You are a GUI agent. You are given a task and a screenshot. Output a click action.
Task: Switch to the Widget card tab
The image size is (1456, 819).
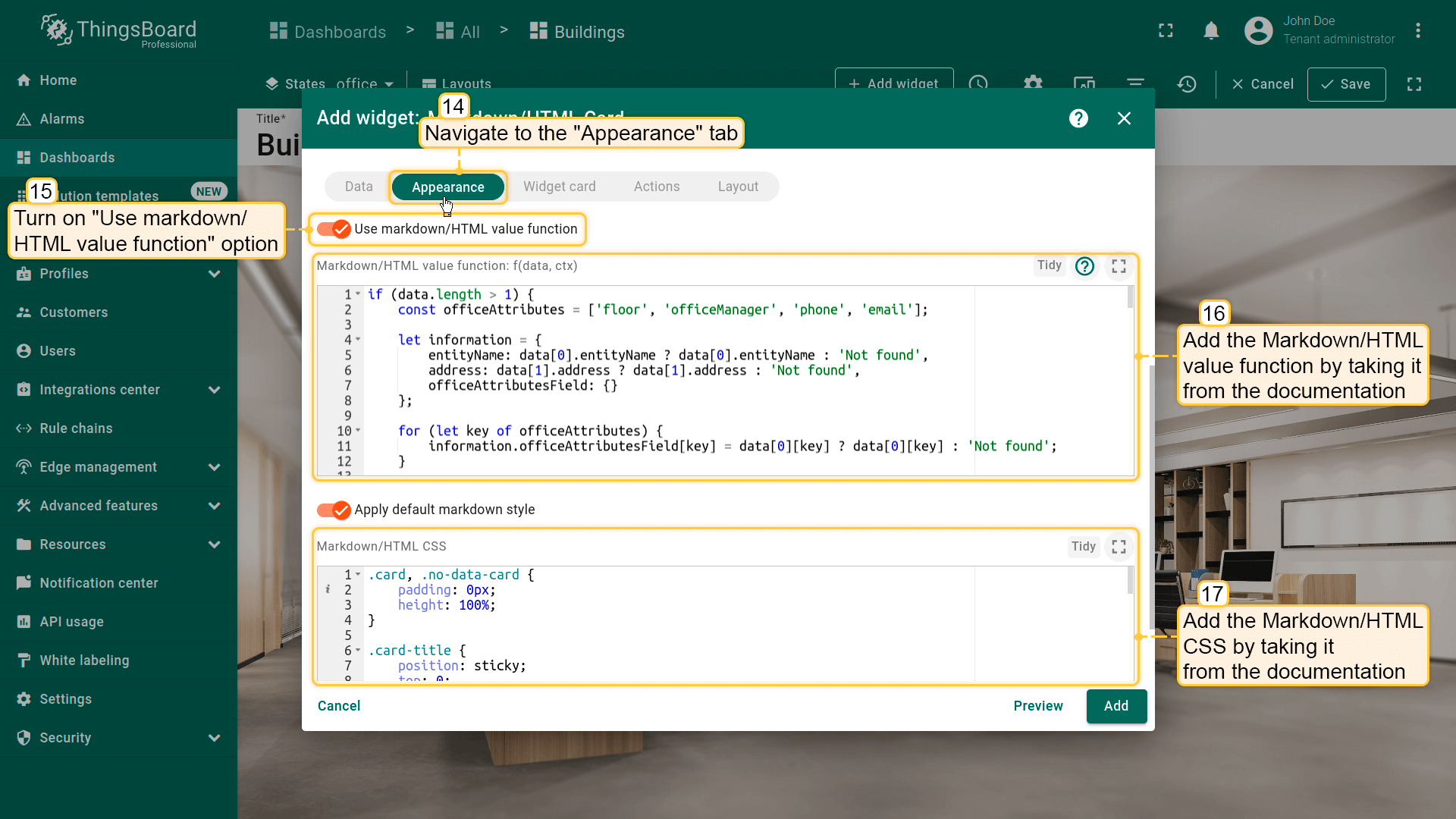(559, 187)
